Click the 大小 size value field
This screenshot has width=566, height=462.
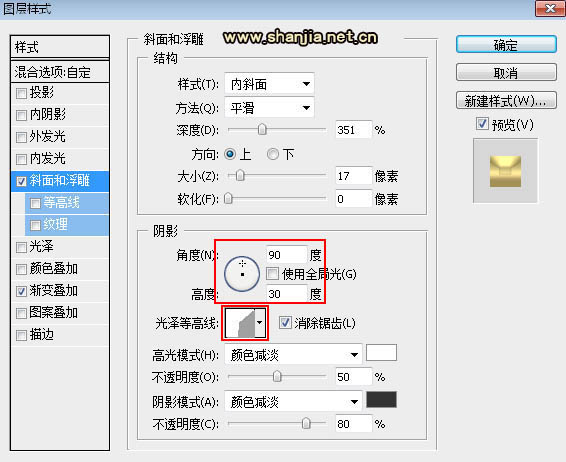[x=353, y=176]
